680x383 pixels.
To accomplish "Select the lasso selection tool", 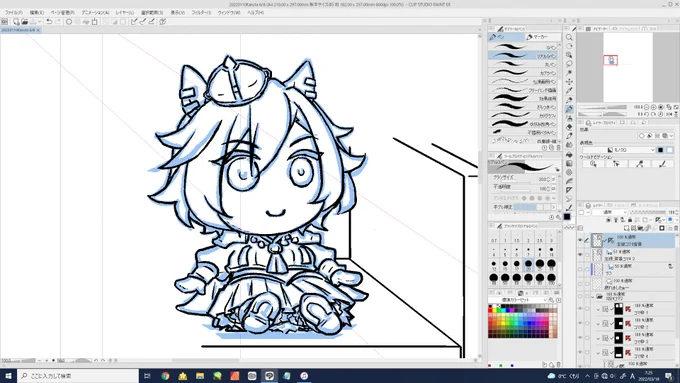I will (569, 64).
